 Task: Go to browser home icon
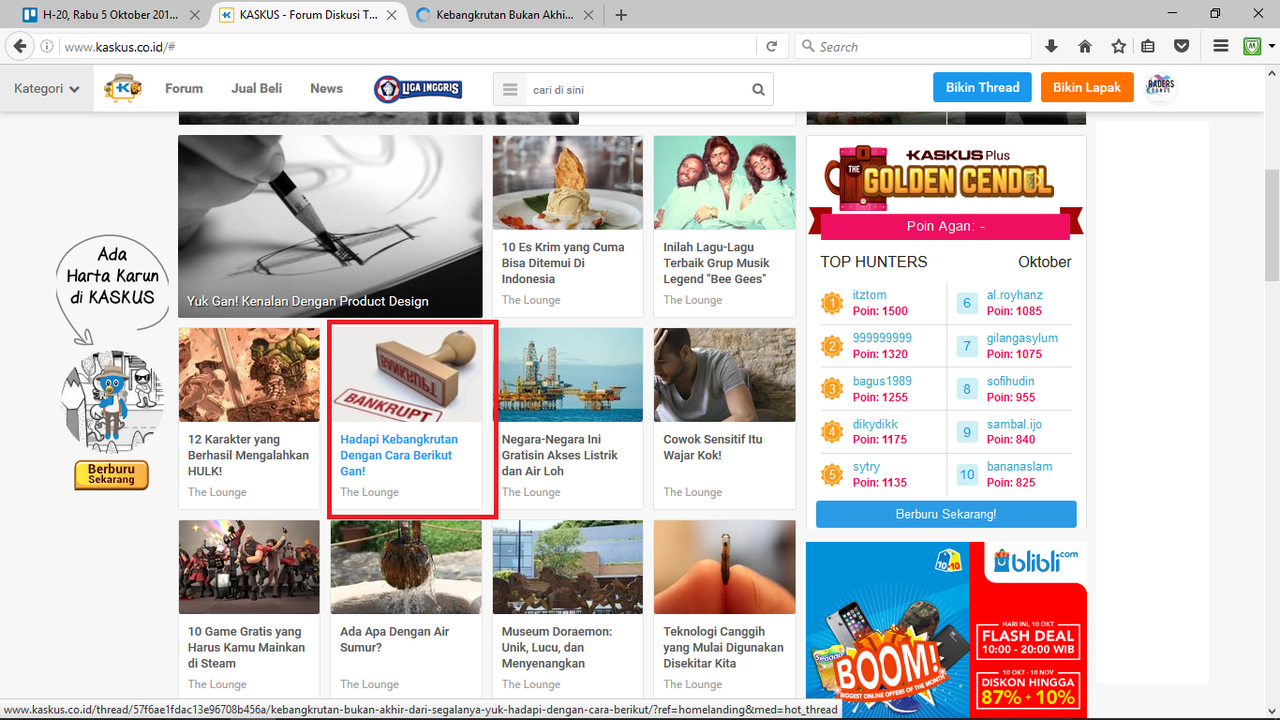(x=1085, y=46)
